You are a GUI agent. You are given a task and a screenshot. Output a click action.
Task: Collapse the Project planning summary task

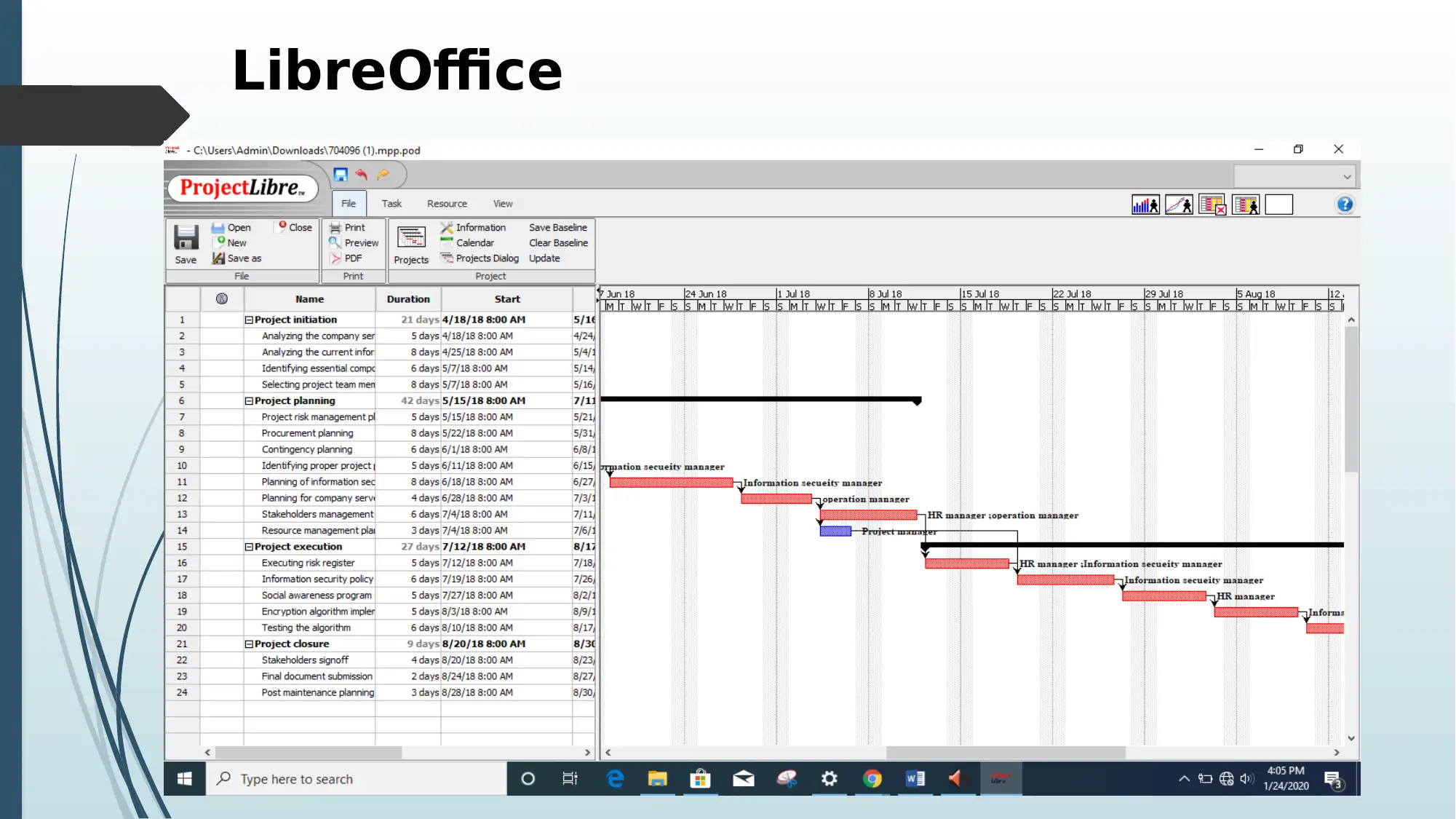pos(249,400)
